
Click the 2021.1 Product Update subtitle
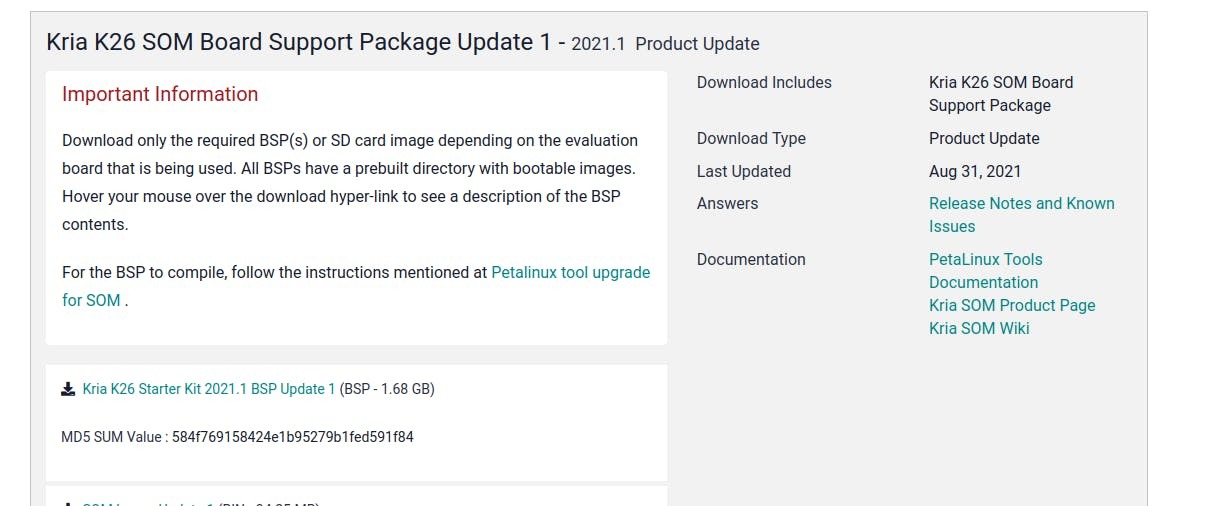click(x=665, y=44)
